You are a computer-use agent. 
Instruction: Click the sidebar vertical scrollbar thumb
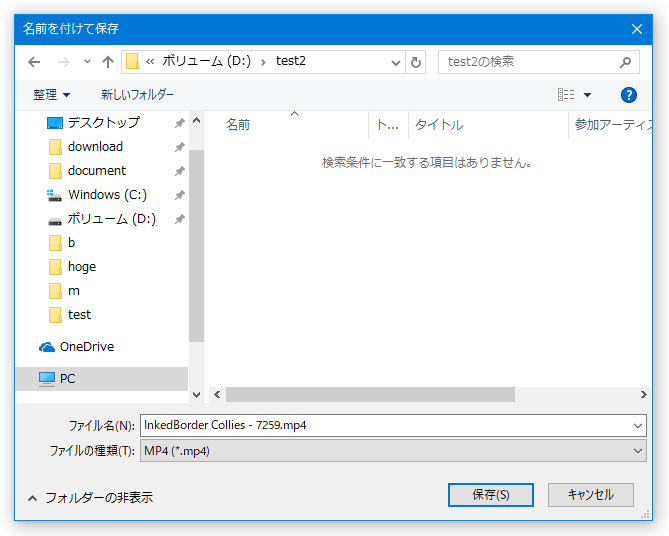click(196, 246)
